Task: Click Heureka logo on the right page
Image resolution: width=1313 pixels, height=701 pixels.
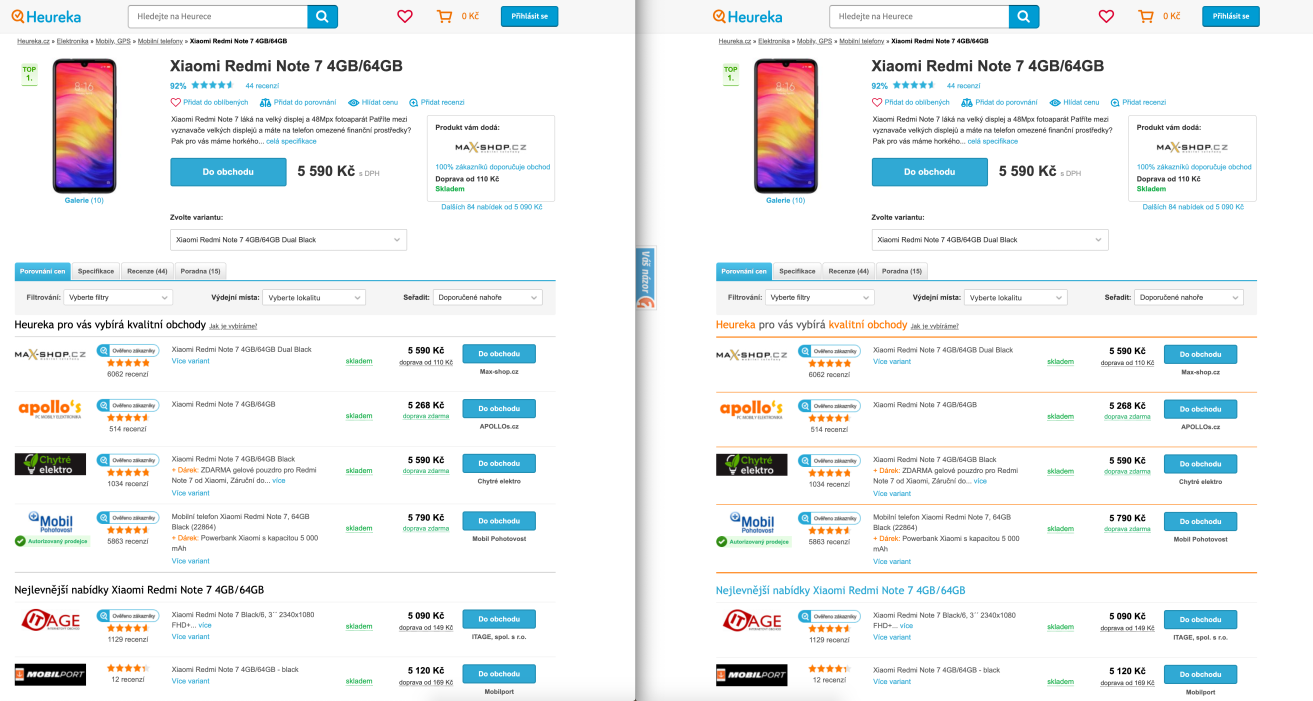Action: click(747, 16)
